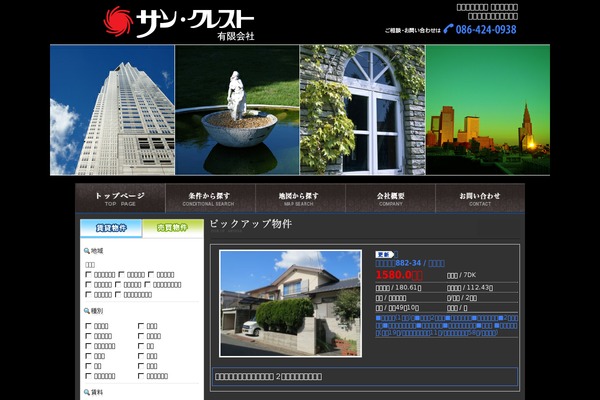600x400 pixels.
Task: Tick the top-left checkbox under 種別
Action: pos(88,326)
